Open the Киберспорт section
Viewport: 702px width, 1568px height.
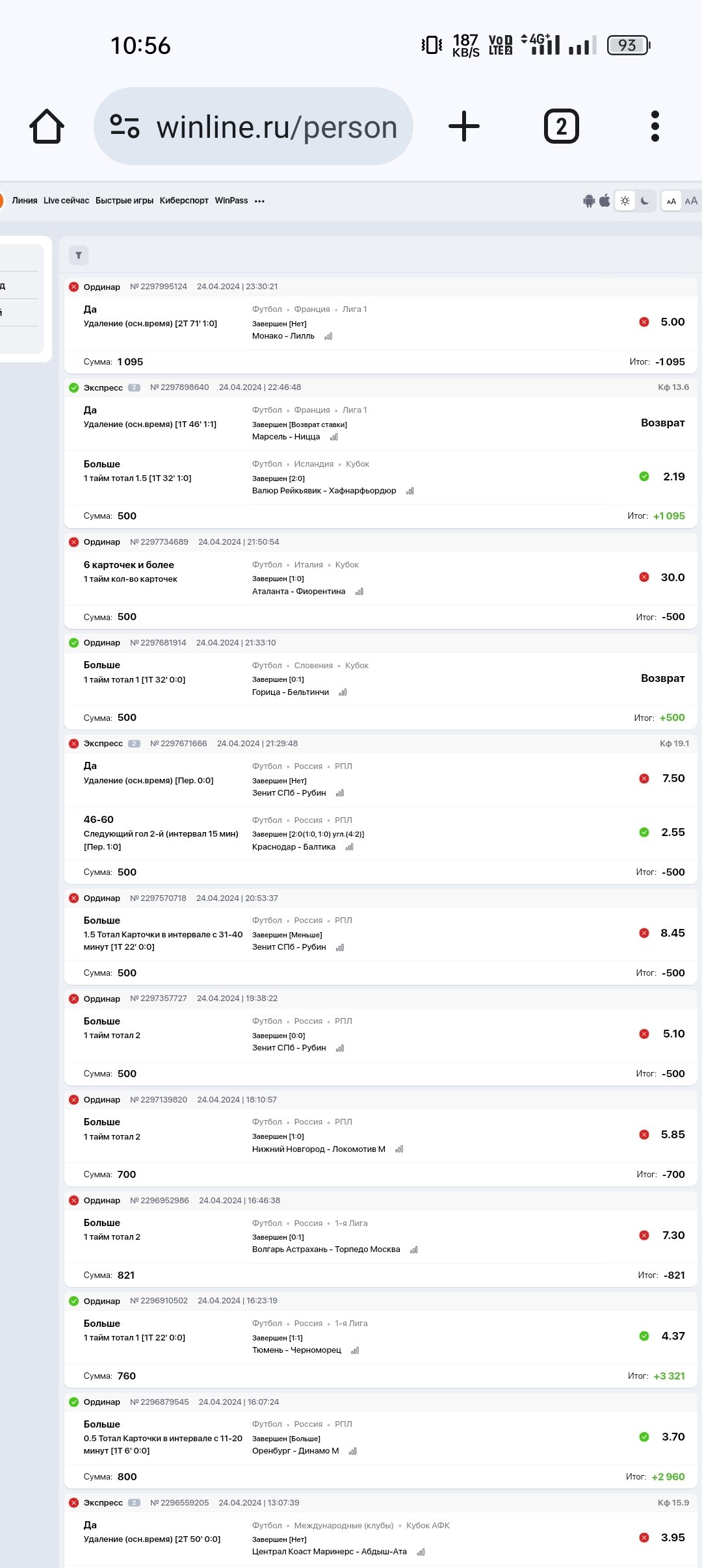(184, 201)
